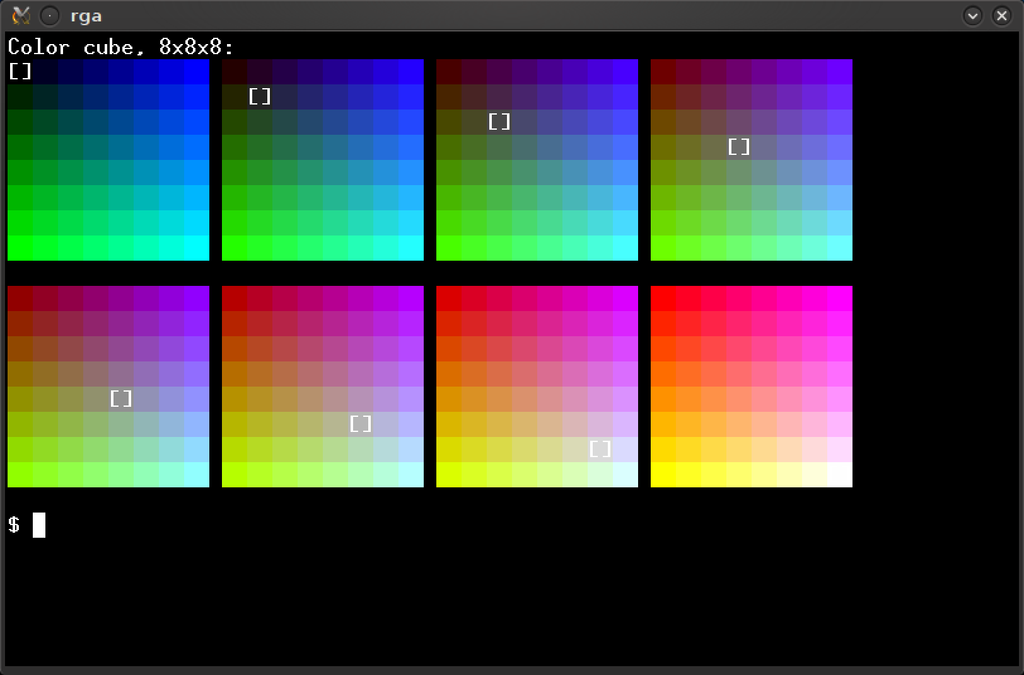Click the [] marker in the second cube slice
The width and height of the screenshot is (1024, 675).
(x=260, y=97)
